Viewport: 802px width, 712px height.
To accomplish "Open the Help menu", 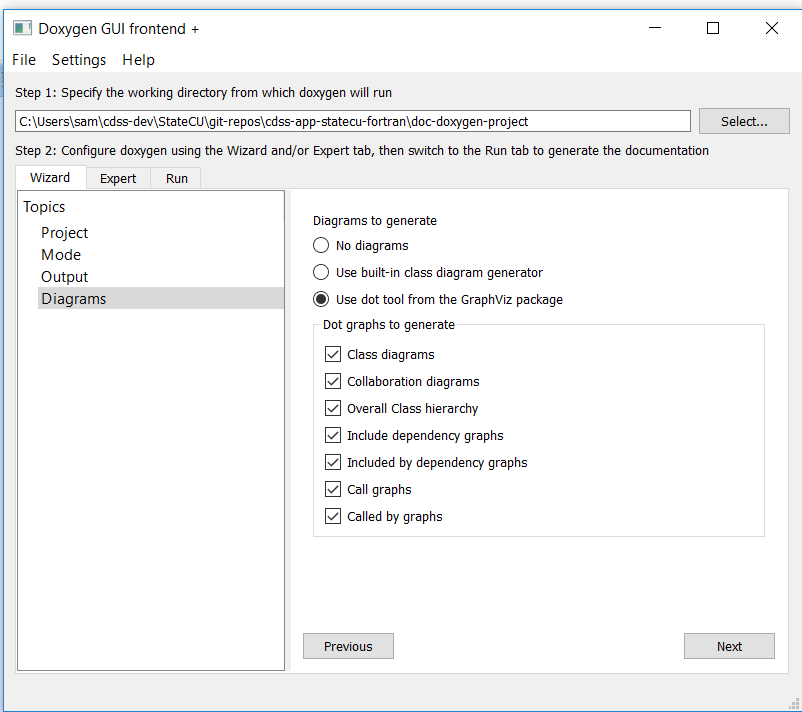I will pos(138,60).
